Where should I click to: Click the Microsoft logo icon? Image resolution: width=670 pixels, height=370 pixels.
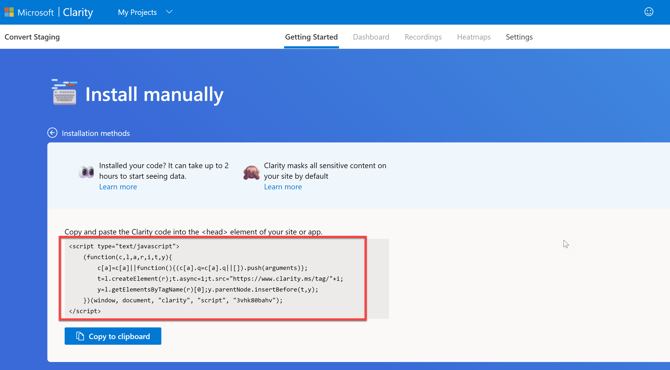point(9,12)
